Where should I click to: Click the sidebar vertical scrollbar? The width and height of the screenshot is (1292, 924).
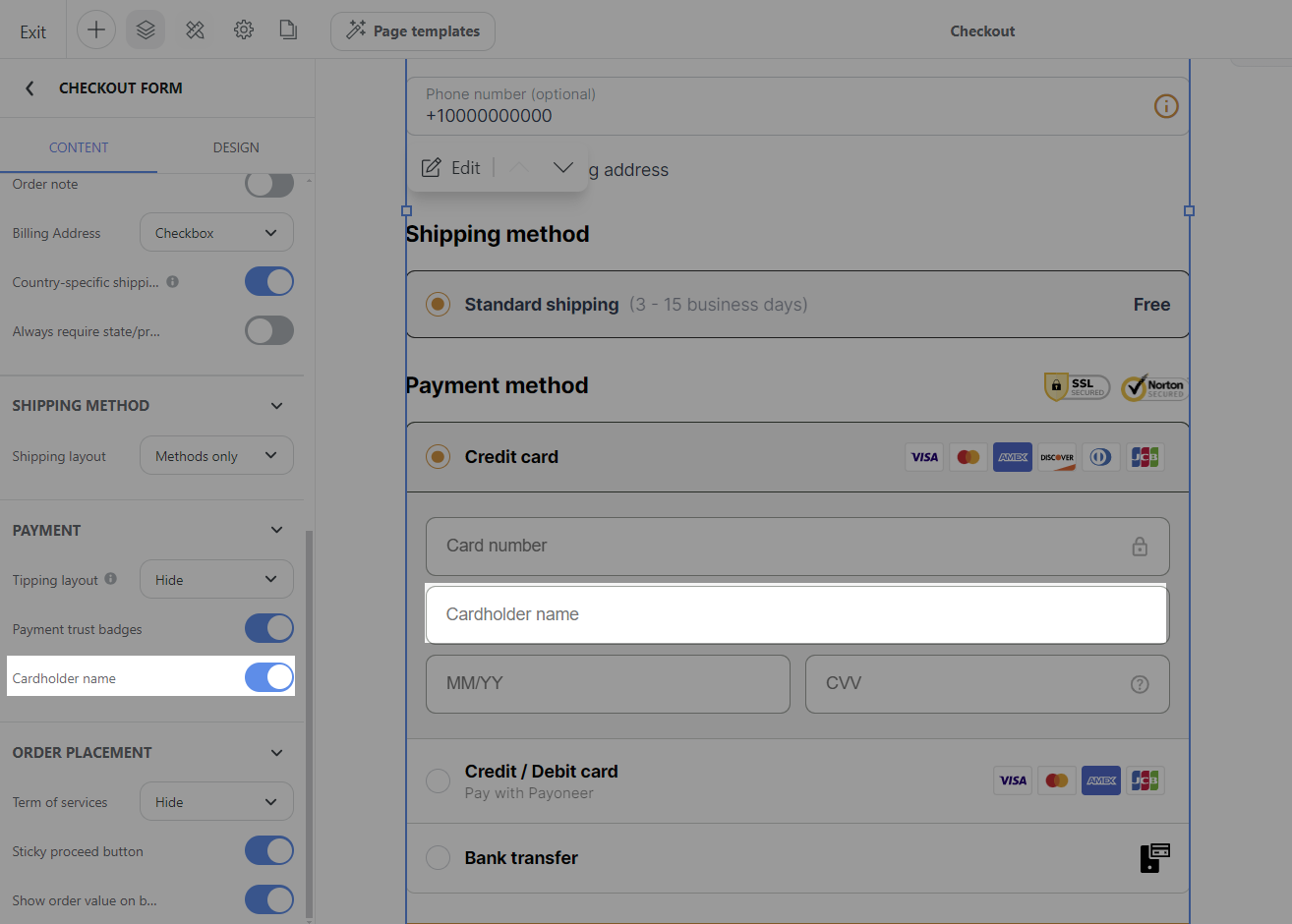(309, 722)
